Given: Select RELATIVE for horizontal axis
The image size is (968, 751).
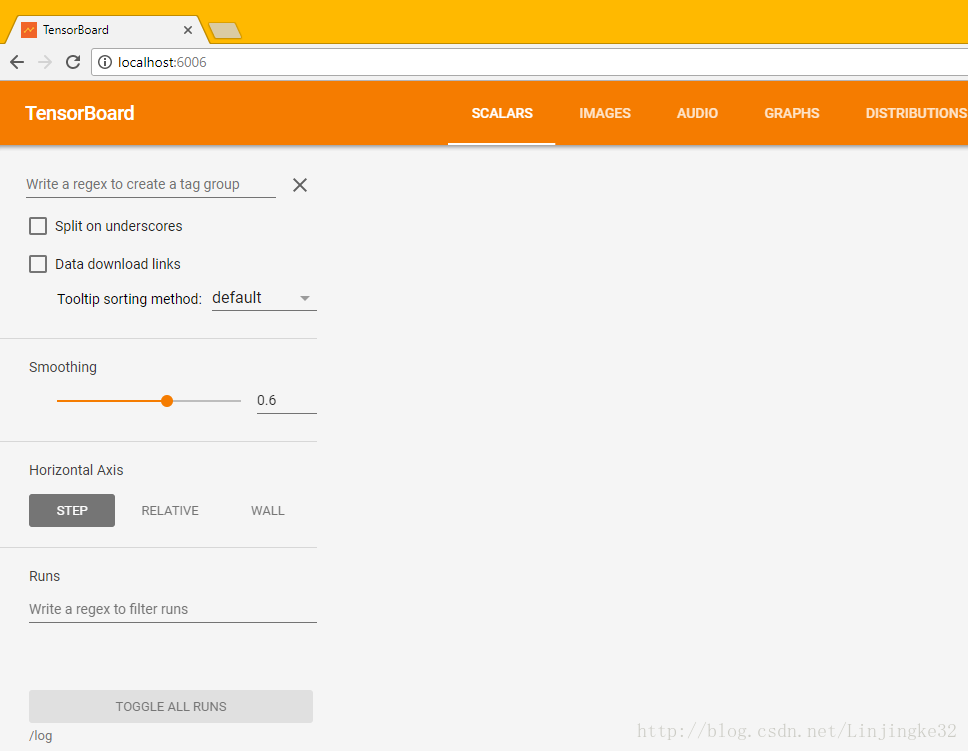Looking at the screenshot, I should pos(170,510).
